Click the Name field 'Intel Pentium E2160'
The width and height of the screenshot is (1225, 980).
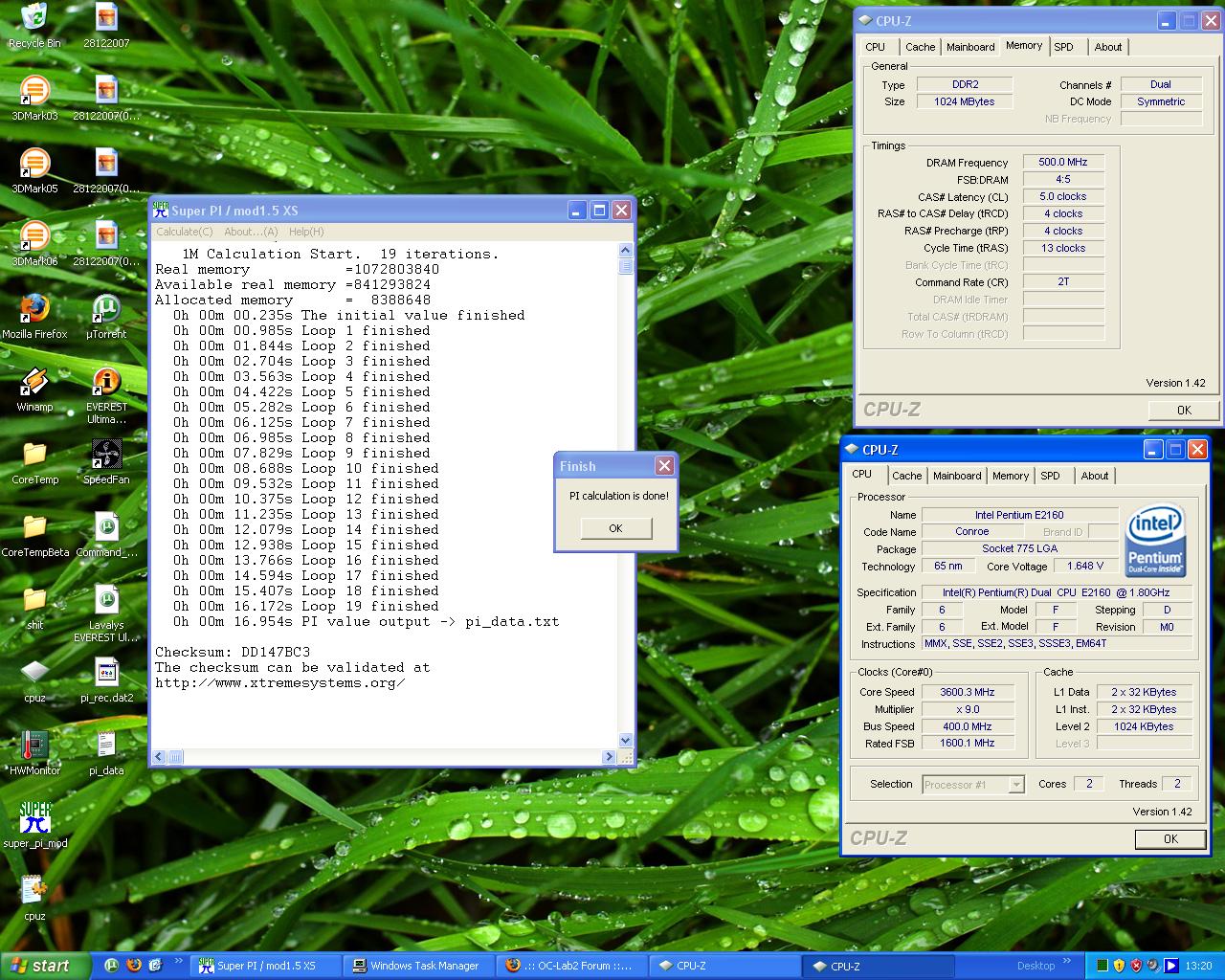pyautogui.click(x=1019, y=515)
